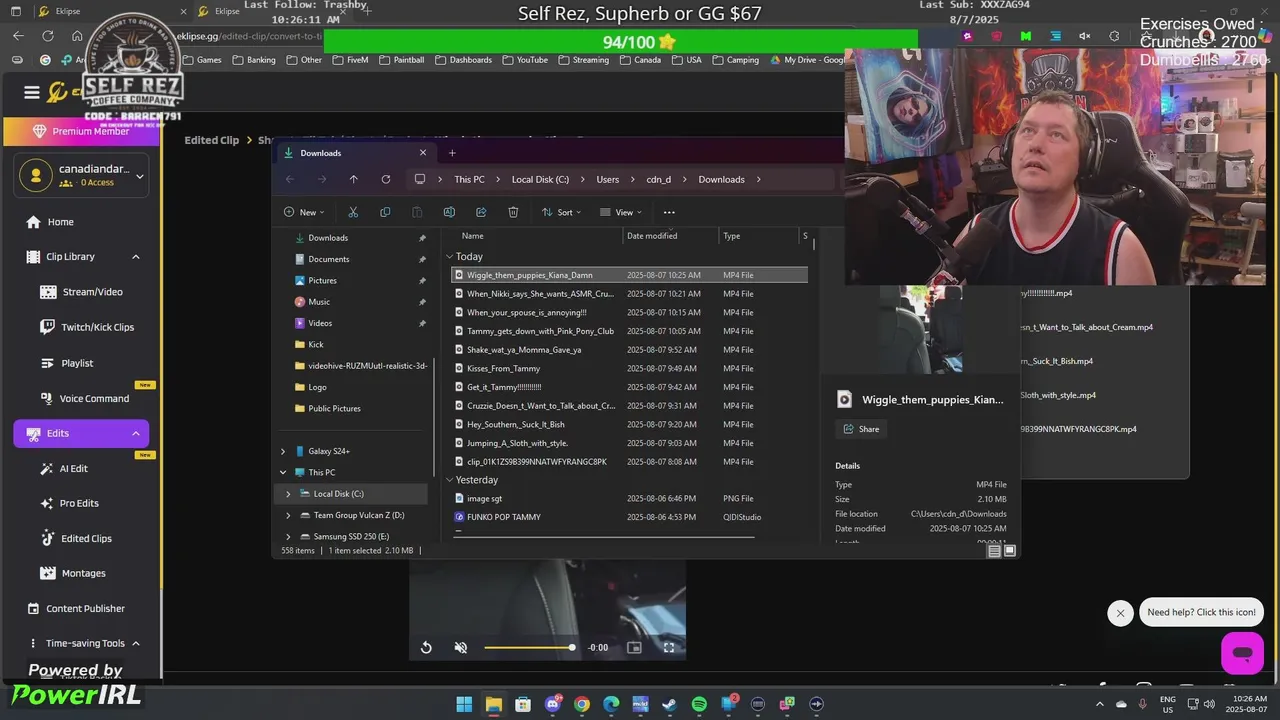Image resolution: width=1280 pixels, height=720 pixels.
Task: Click the Share icon in Explorer toolbar
Action: [x=481, y=212]
